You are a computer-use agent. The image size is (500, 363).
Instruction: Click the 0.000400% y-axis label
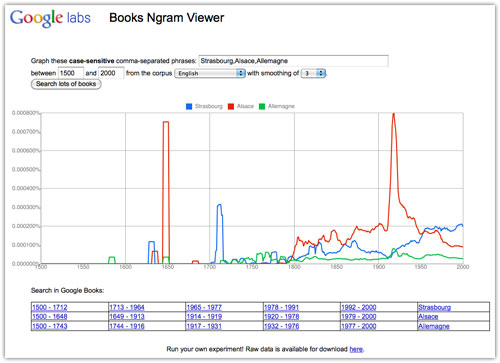(x=26, y=188)
